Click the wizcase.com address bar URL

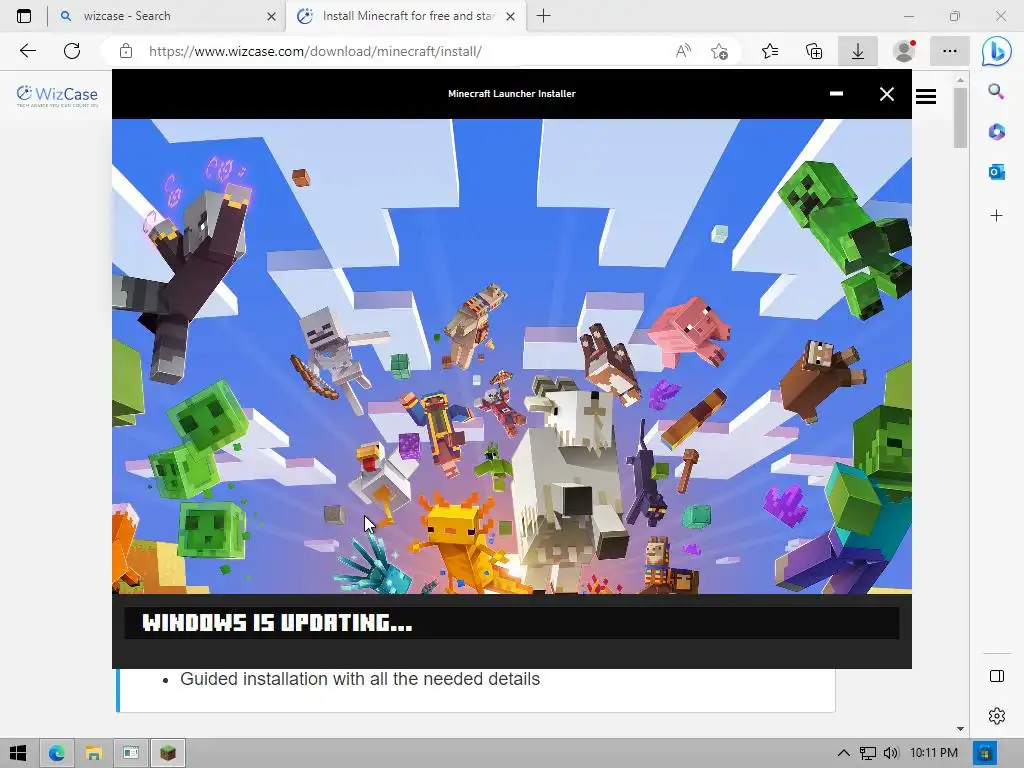[x=315, y=51]
